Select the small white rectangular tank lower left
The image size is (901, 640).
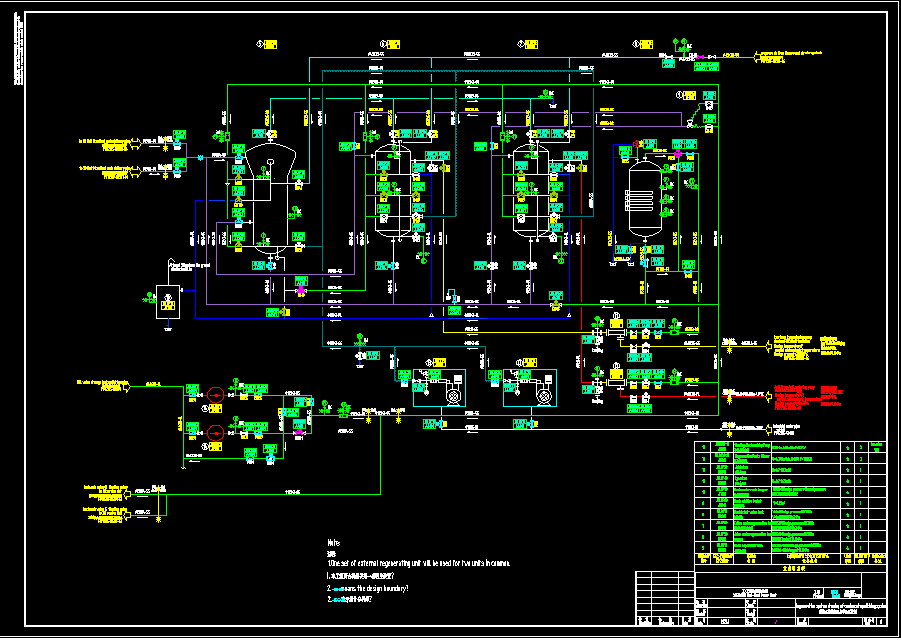click(168, 302)
